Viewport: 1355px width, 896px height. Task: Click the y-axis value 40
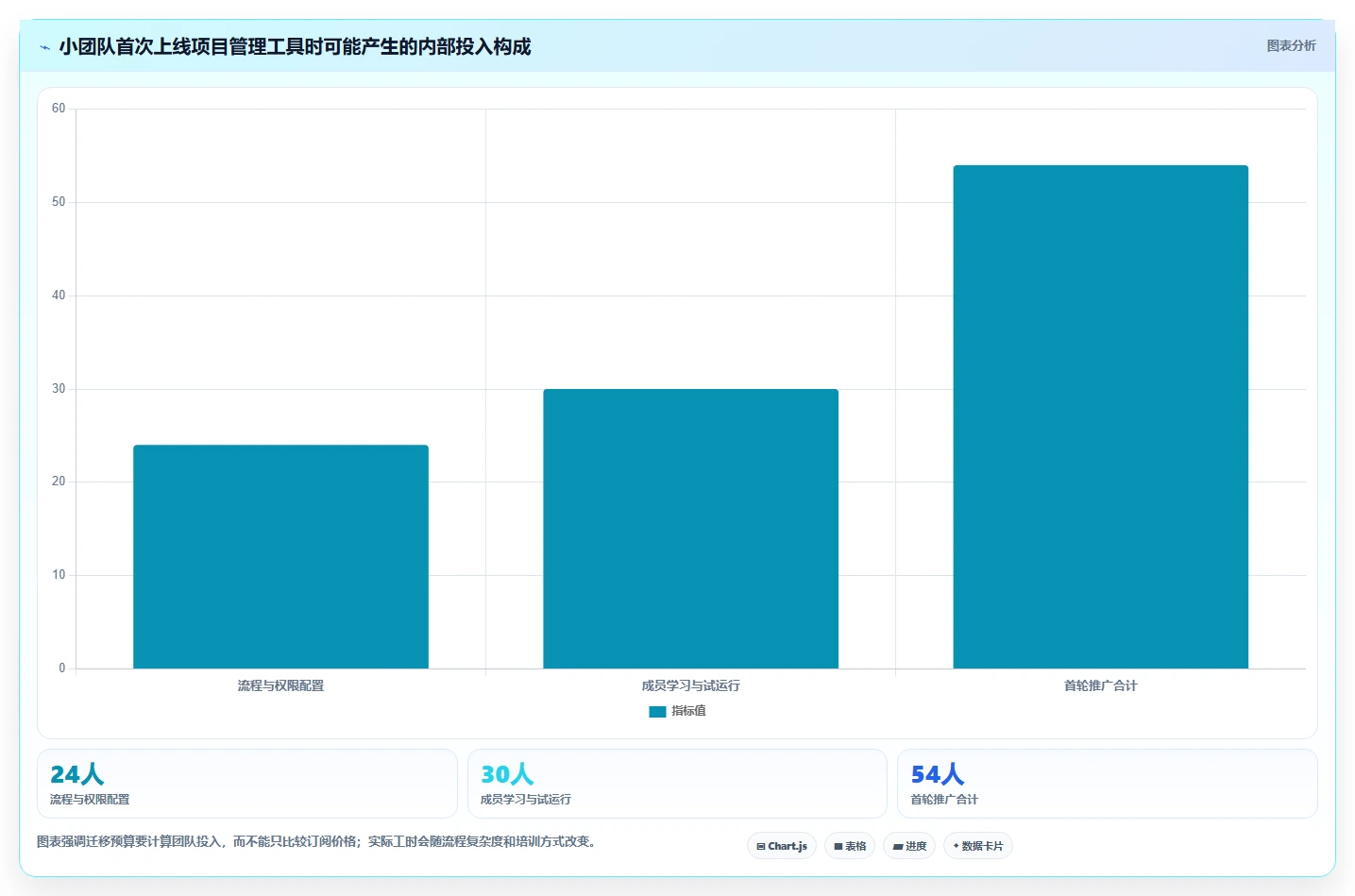point(59,296)
